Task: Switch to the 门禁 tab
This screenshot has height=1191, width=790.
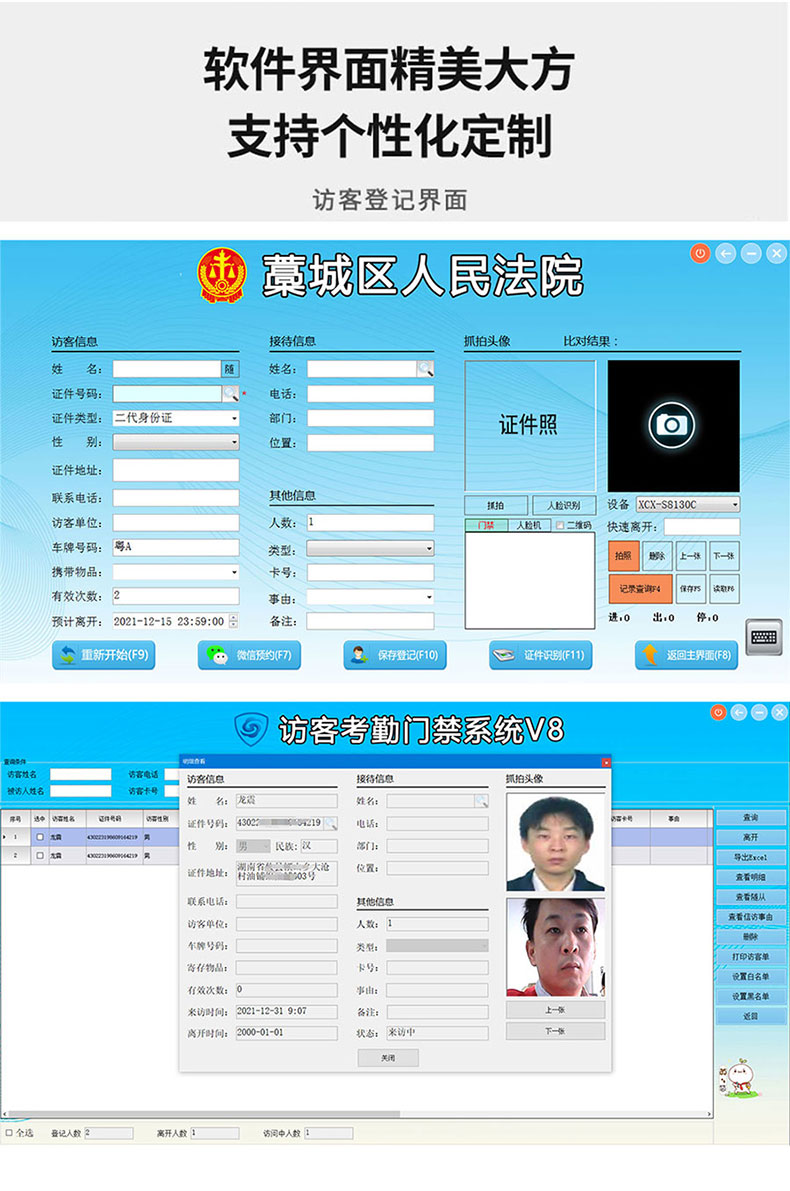Action: [486, 525]
